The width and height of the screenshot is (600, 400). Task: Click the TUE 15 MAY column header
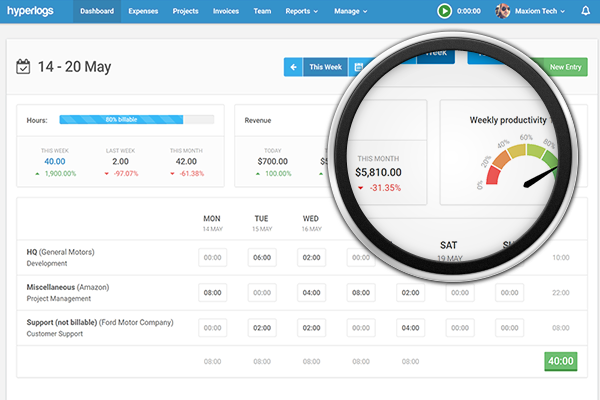pyautogui.click(x=262, y=223)
